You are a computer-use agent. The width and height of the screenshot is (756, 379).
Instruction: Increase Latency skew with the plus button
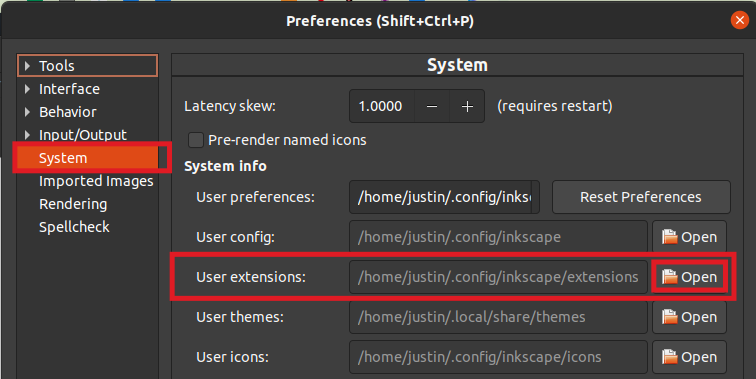coord(467,106)
